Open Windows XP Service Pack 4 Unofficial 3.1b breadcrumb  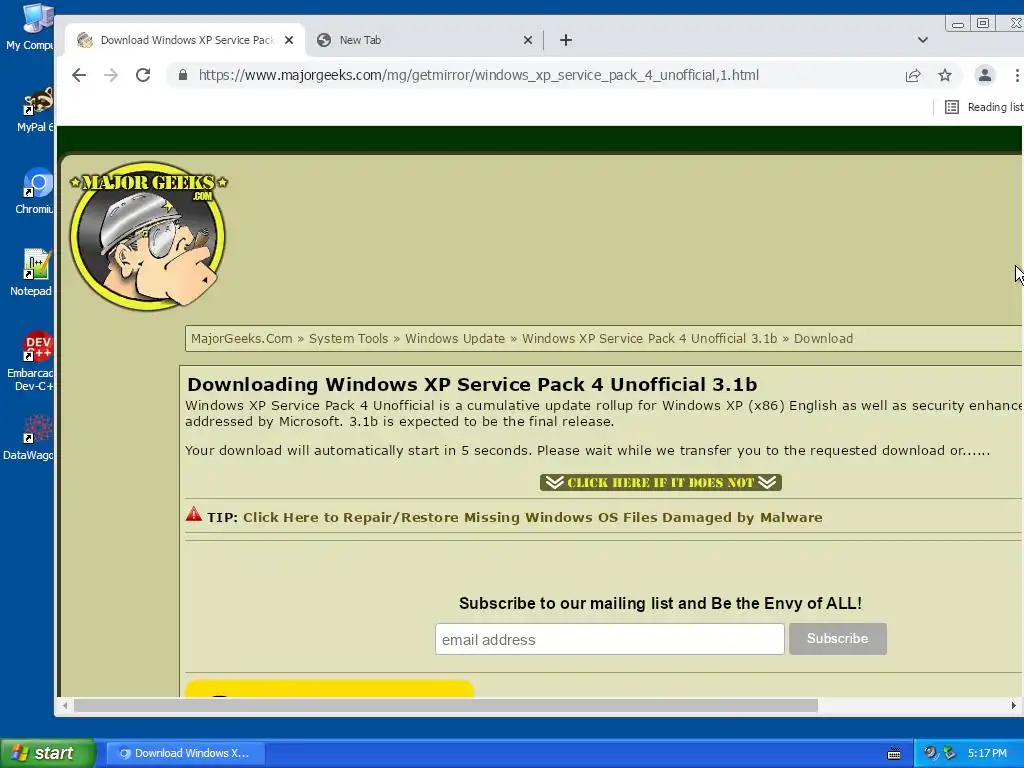click(649, 338)
